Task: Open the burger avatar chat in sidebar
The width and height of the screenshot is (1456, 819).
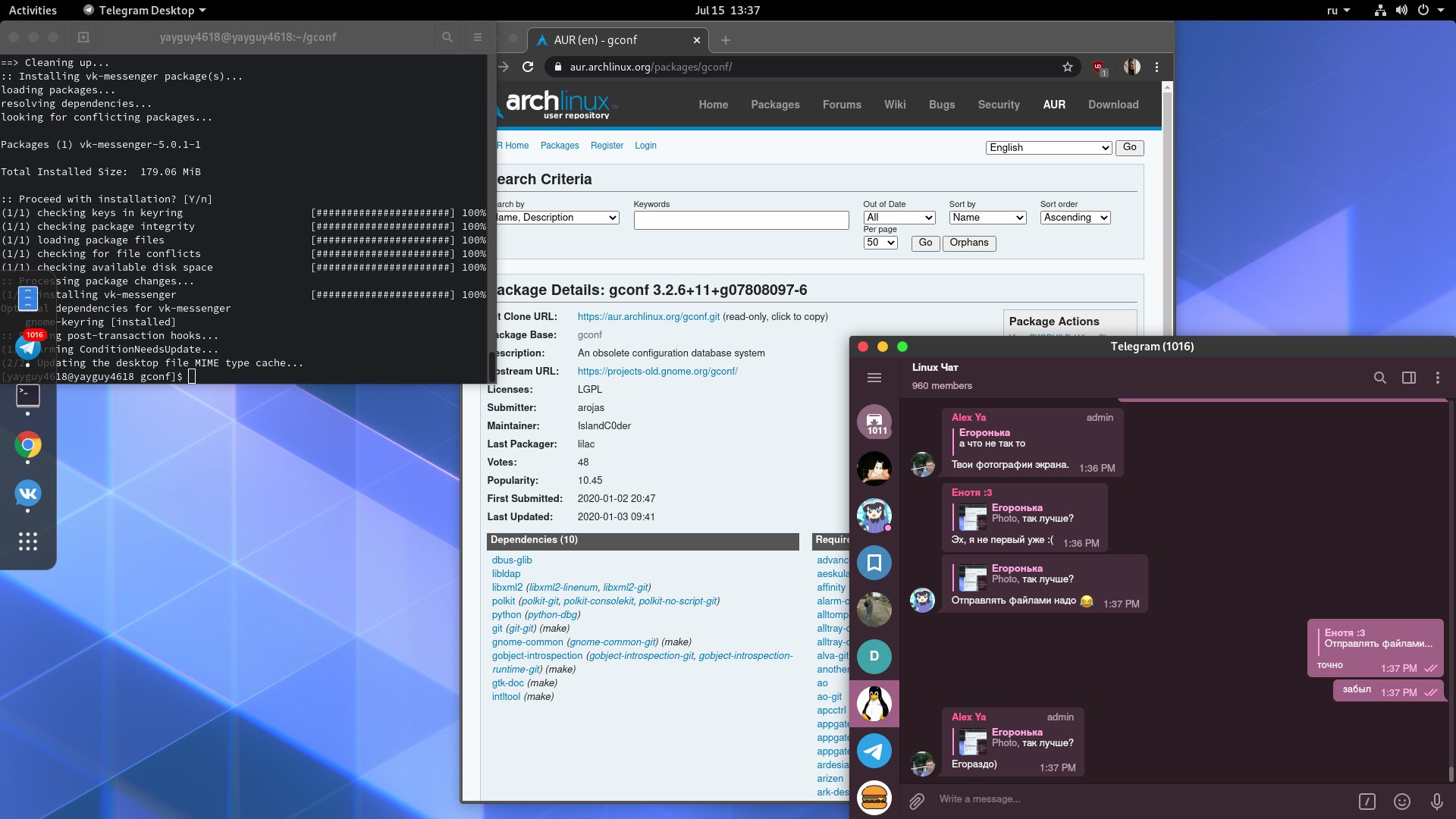Action: [874, 798]
